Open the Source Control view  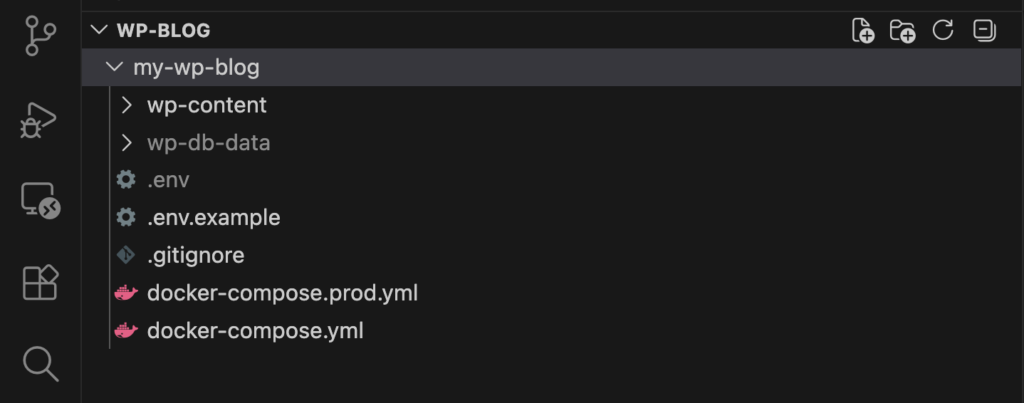click(40, 38)
